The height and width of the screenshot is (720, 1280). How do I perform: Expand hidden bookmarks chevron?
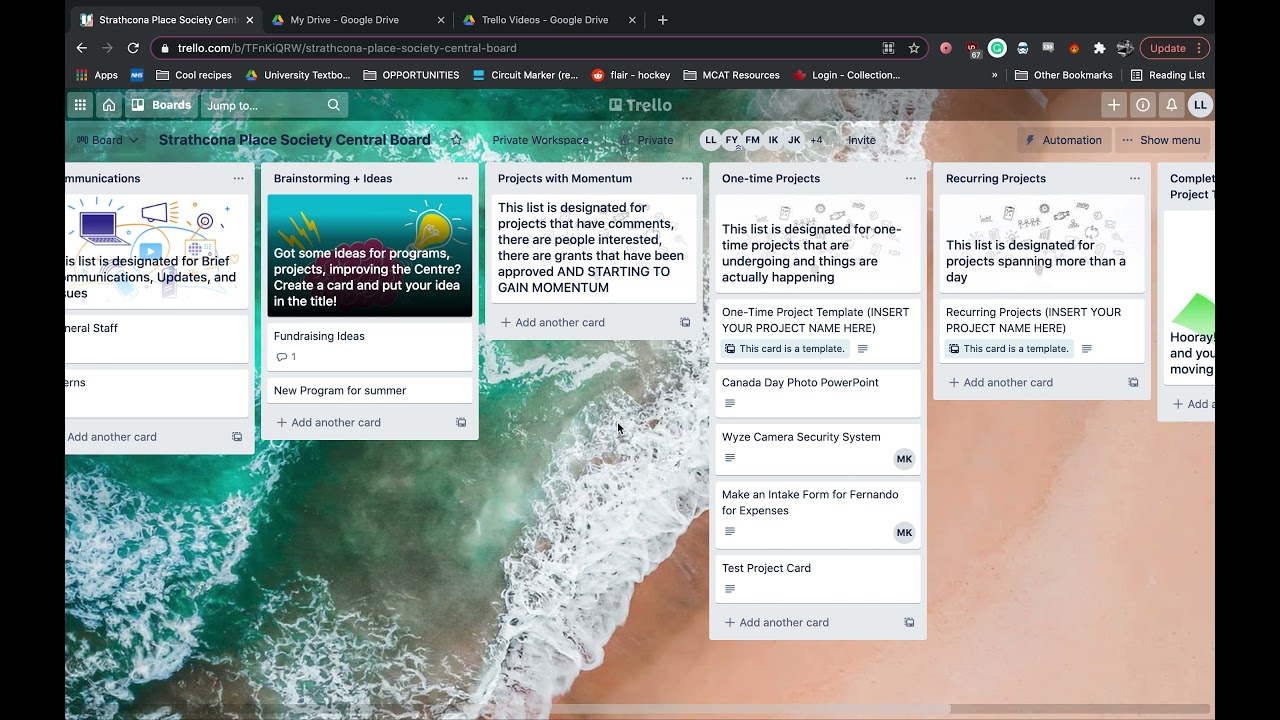click(994, 75)
